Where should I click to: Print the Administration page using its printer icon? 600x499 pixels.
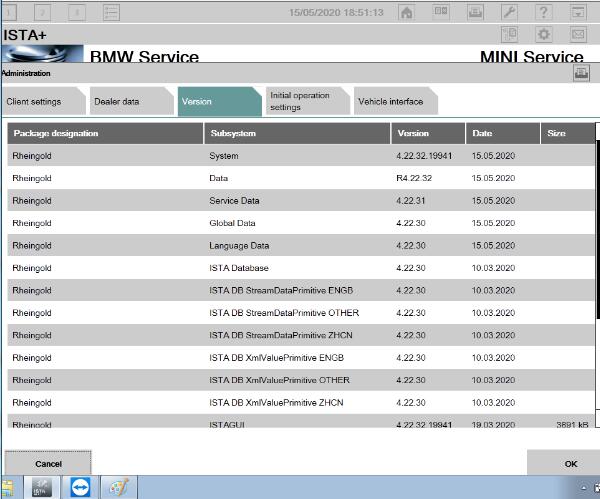(x=581, y=73)
